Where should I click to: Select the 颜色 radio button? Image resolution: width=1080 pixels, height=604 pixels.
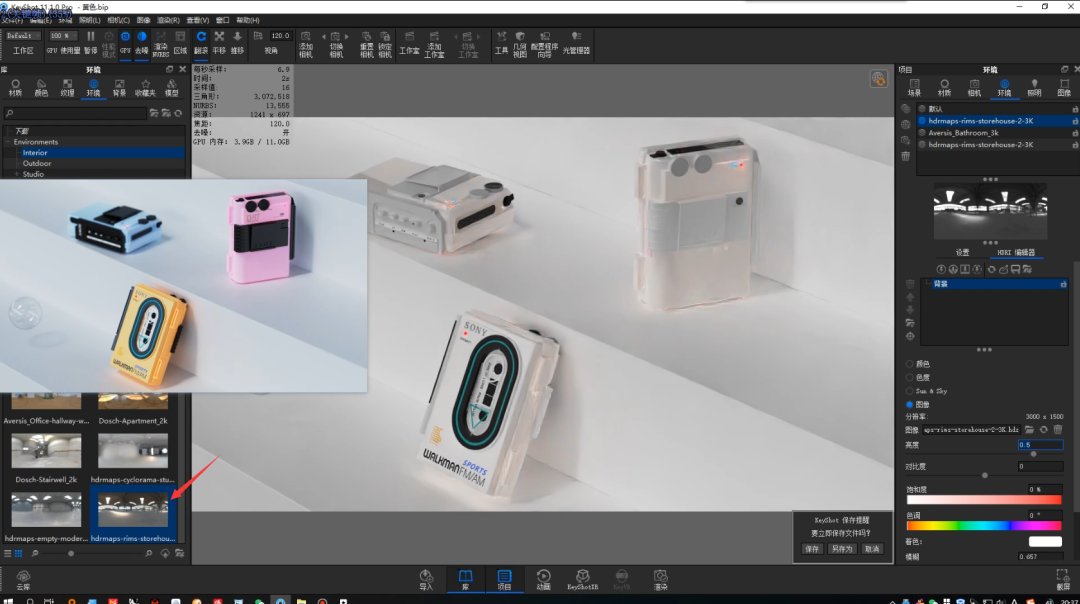click(909, 364)
